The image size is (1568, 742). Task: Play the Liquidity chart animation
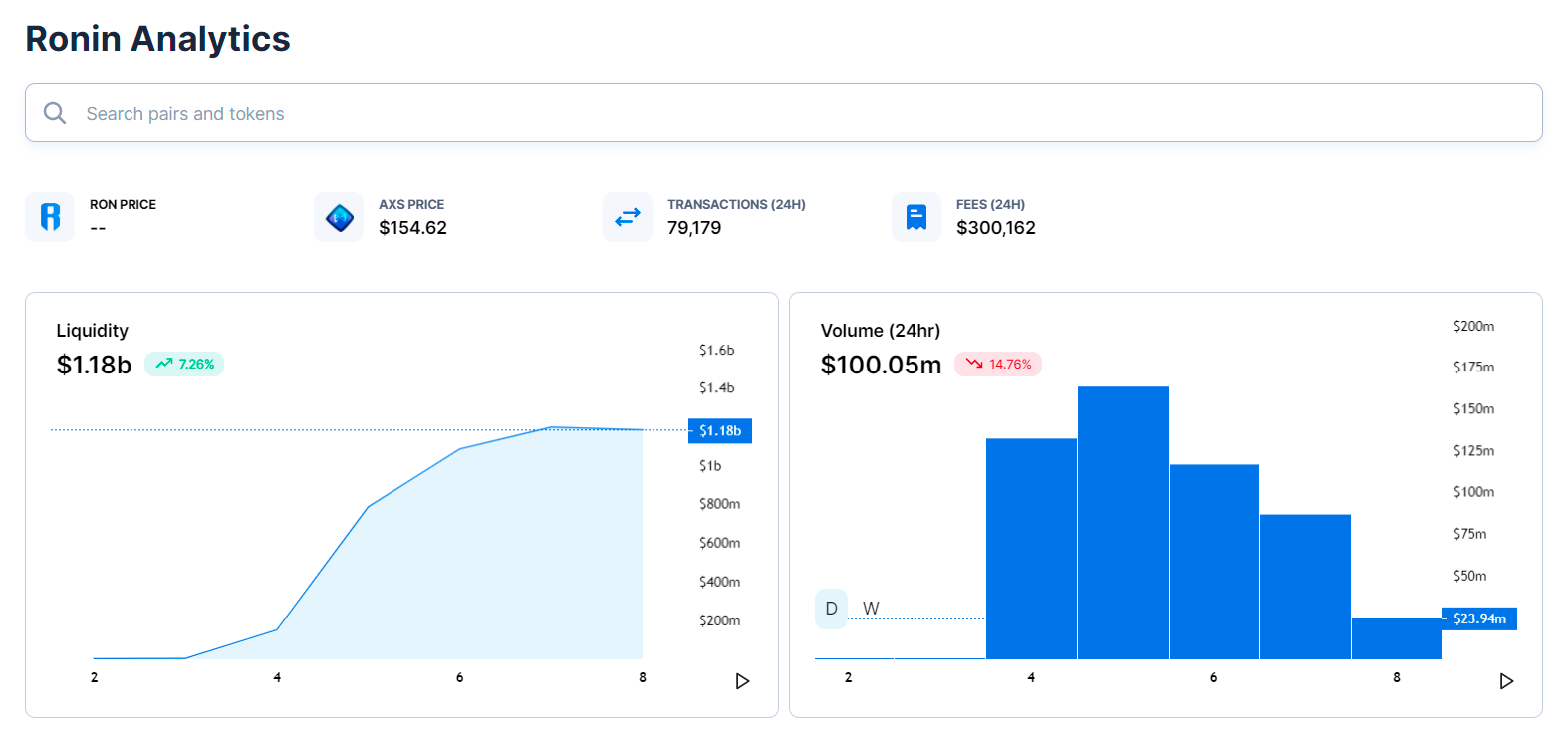742,681
